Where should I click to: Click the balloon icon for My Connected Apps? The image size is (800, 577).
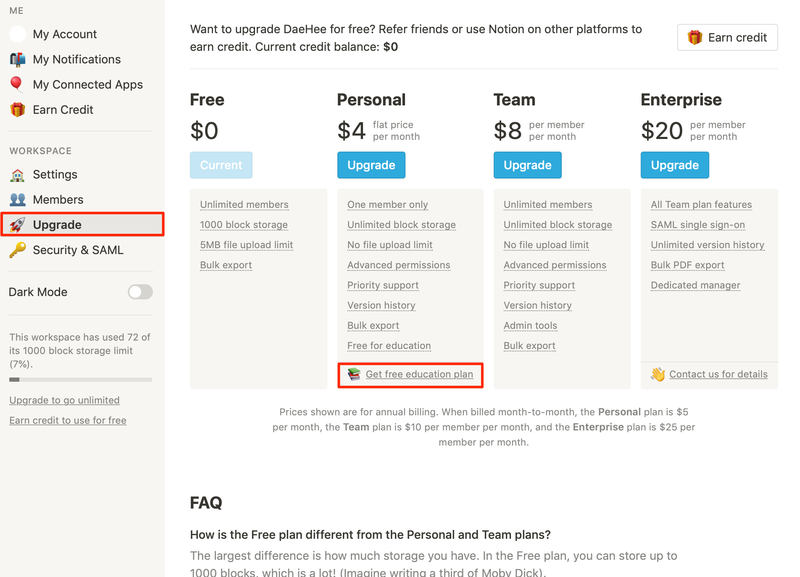pos(16,84)
